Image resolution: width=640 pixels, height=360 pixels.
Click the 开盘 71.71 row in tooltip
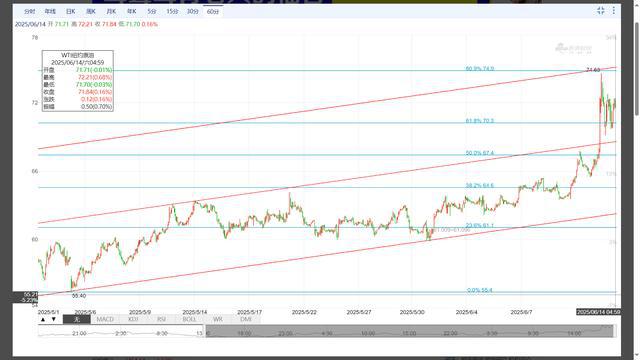pyautogui.click(x=78, y=70)
